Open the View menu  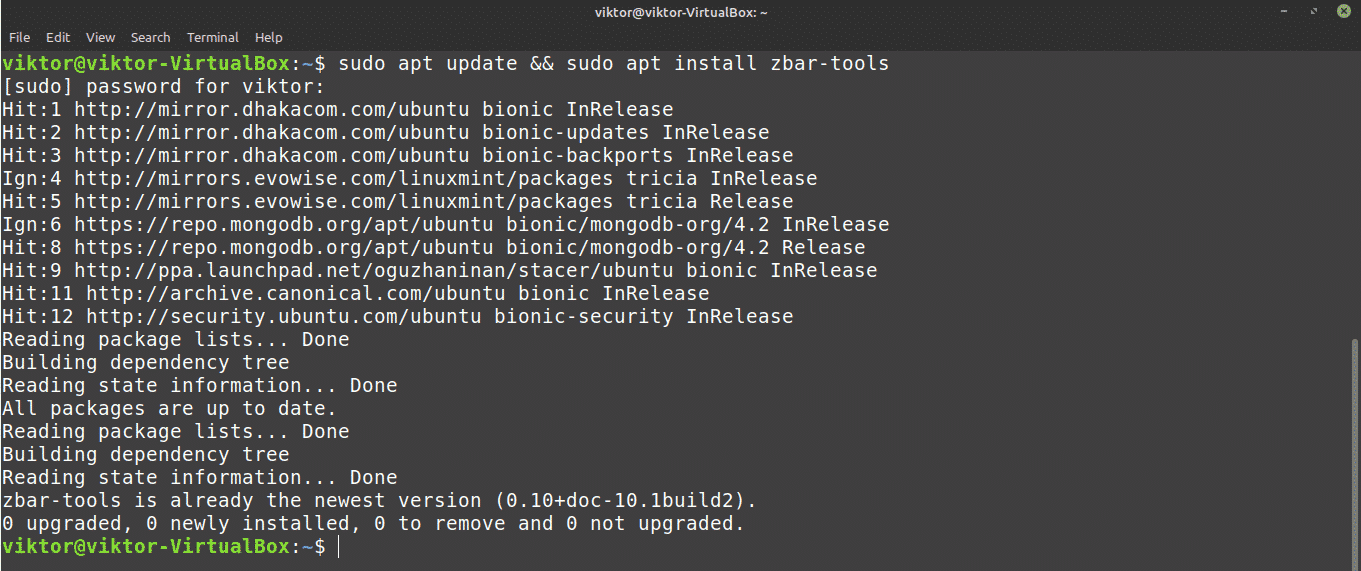(100, 37)
